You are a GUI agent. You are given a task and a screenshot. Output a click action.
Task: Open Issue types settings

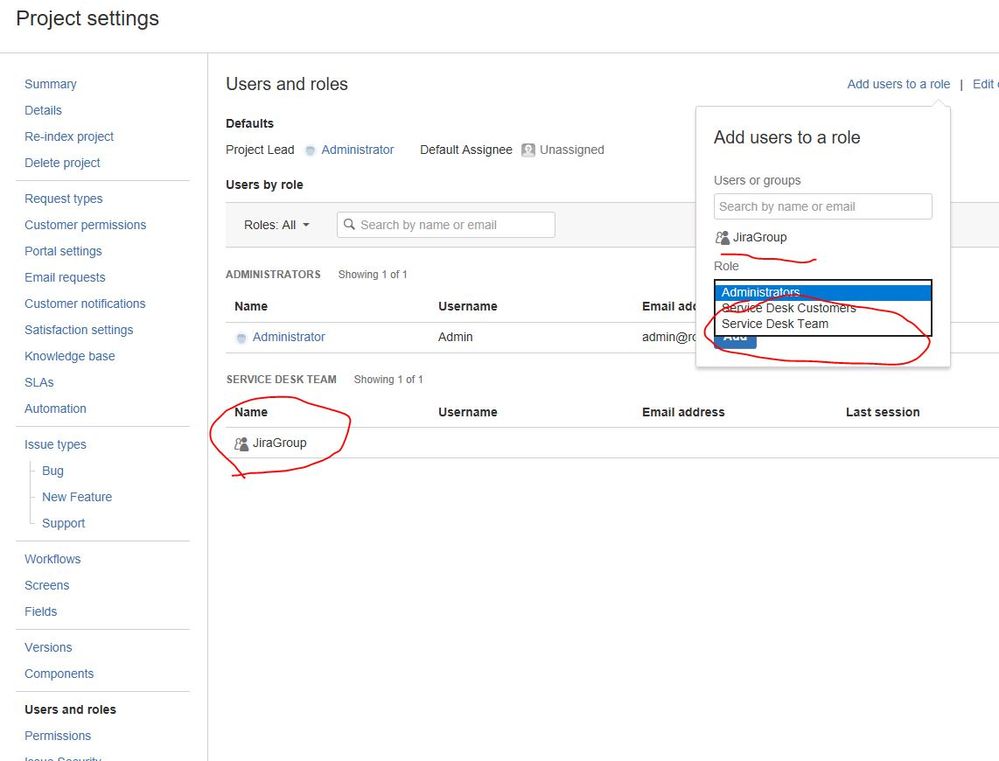click(55, 444)
